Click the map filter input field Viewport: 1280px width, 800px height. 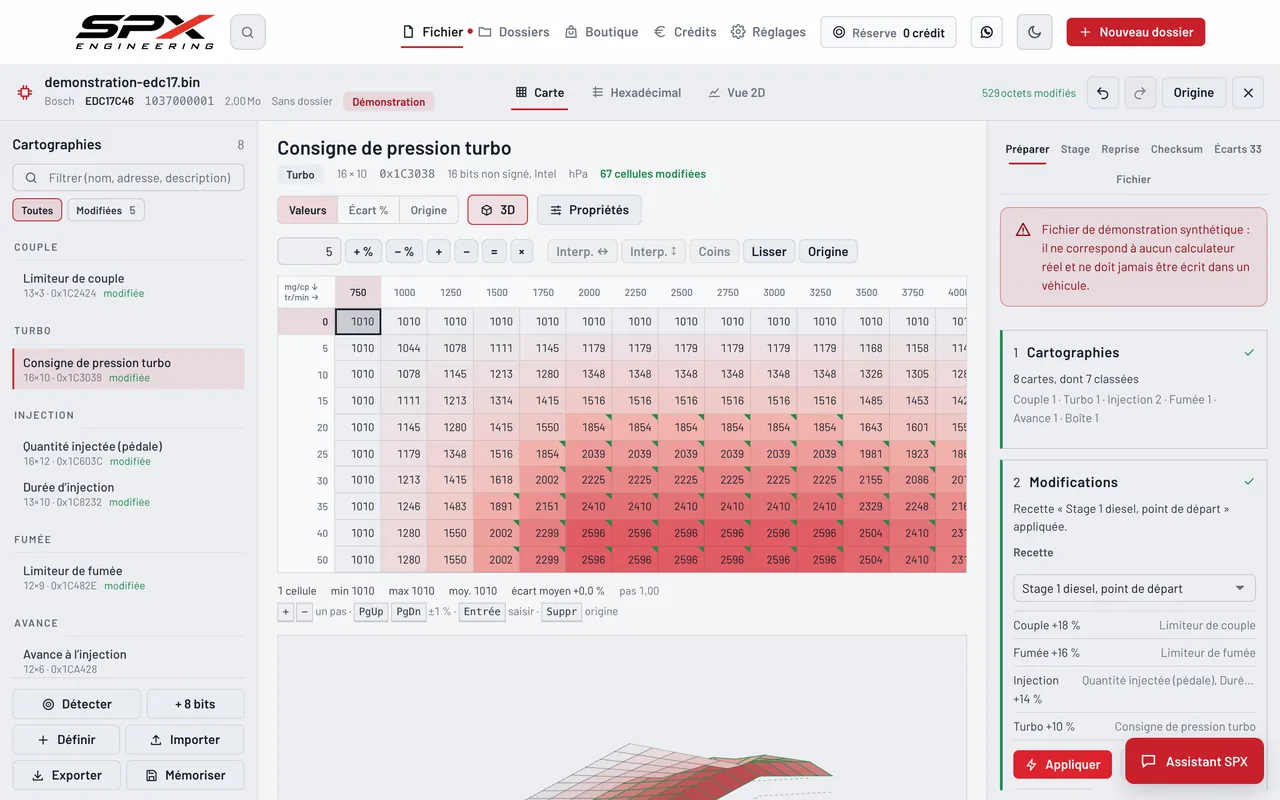pos(128,178)
